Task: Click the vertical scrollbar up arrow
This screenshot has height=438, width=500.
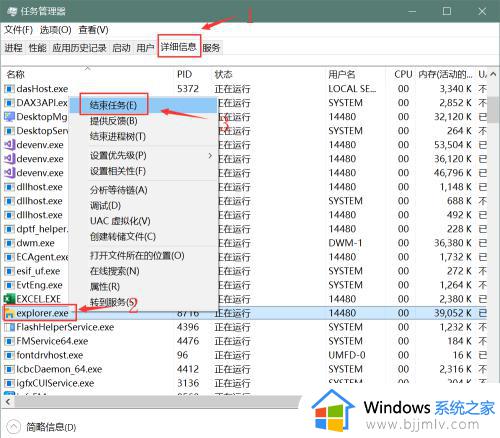Action: click(x=494, y=74)
